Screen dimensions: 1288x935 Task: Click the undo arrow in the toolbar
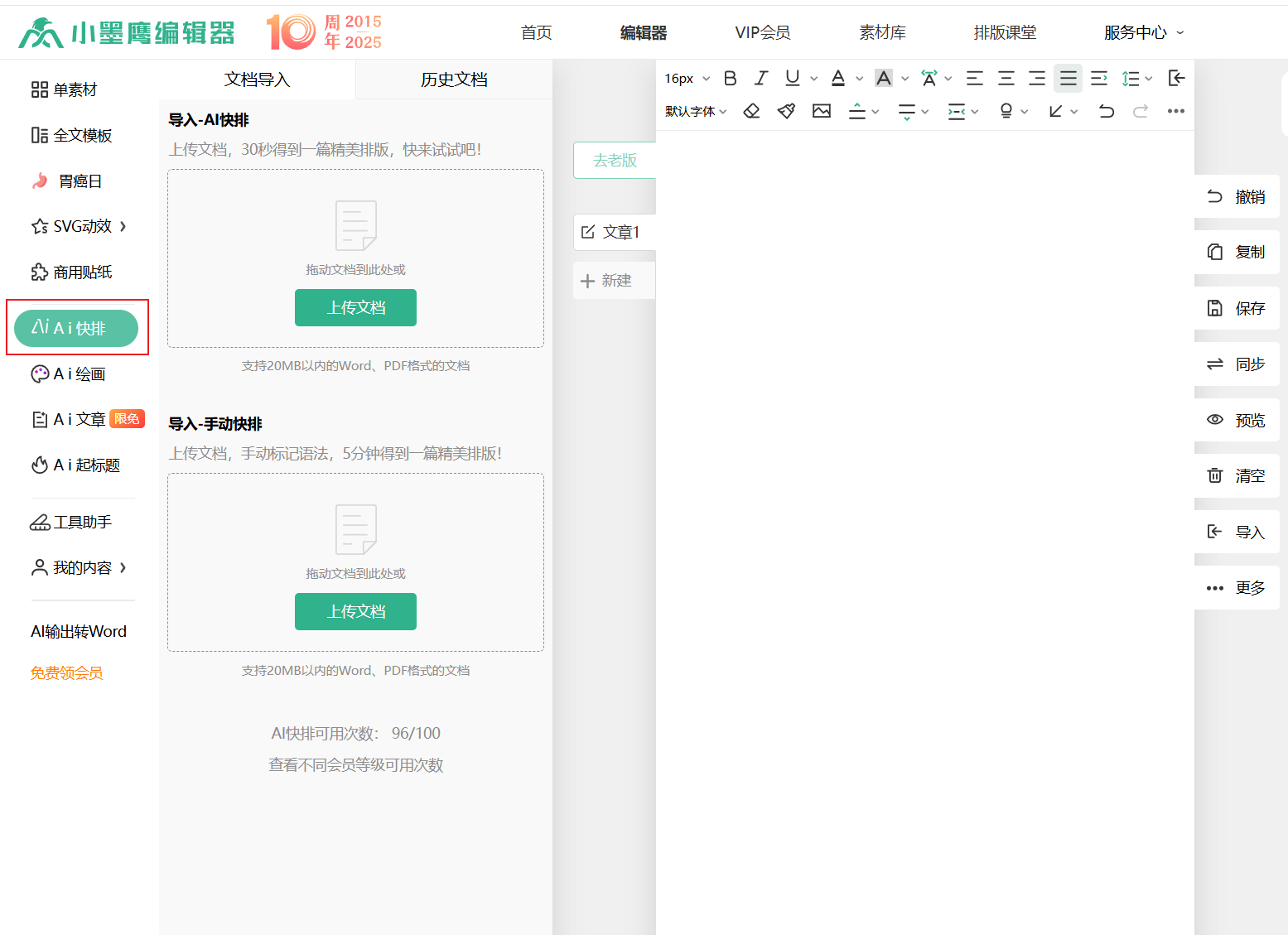point(1106,111)
